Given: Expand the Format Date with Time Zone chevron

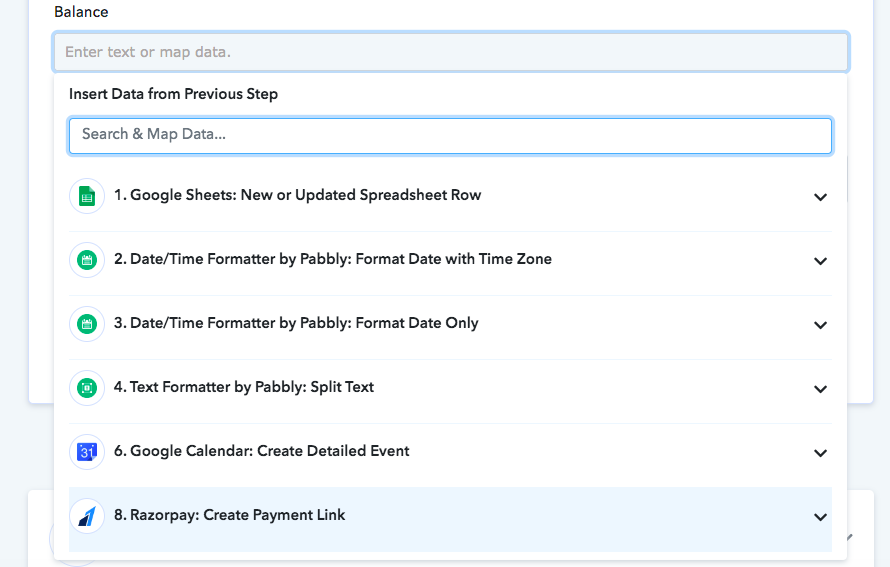Looking at the screenshot, I should 820,261.
